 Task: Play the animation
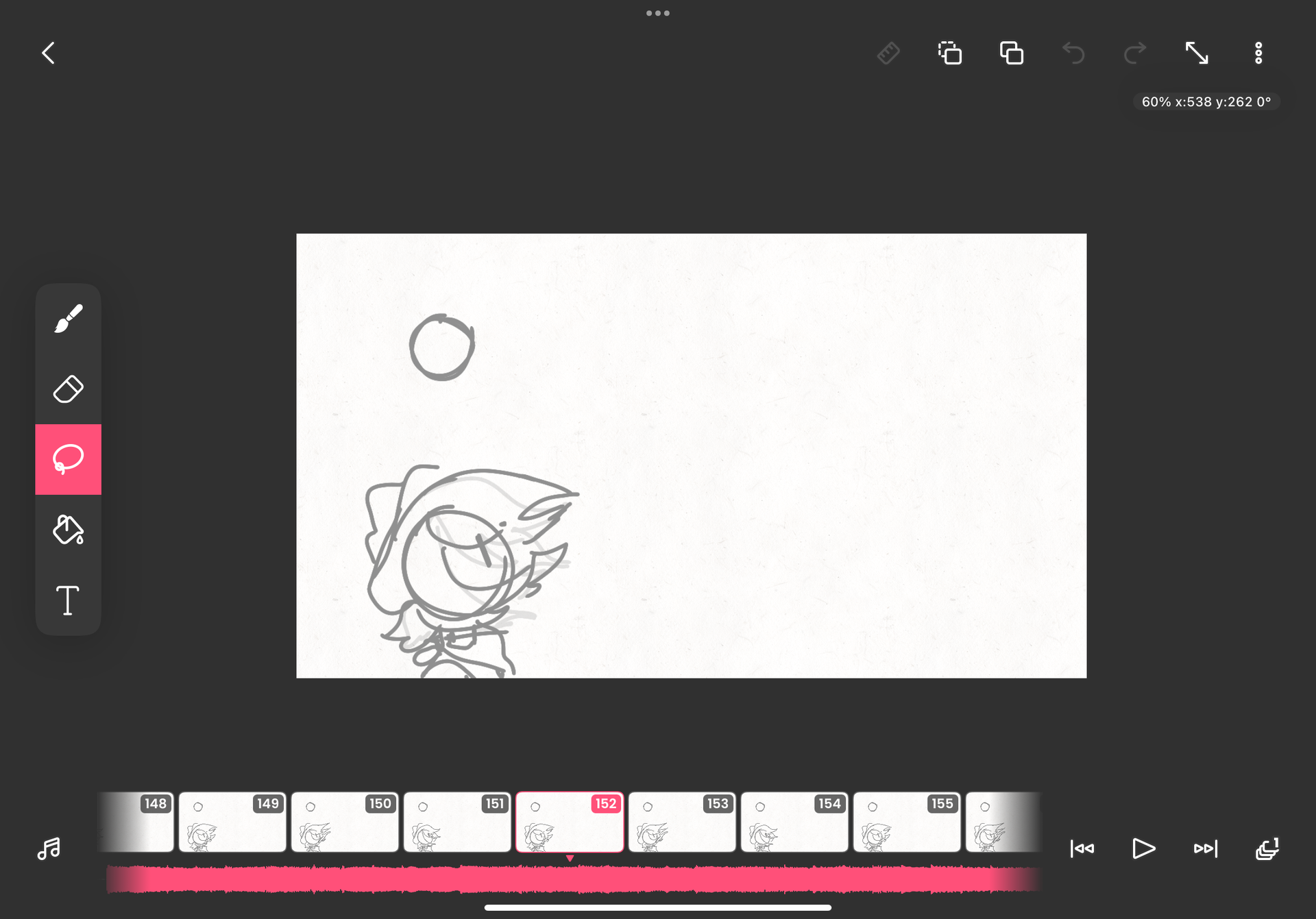coord(1143,848)
